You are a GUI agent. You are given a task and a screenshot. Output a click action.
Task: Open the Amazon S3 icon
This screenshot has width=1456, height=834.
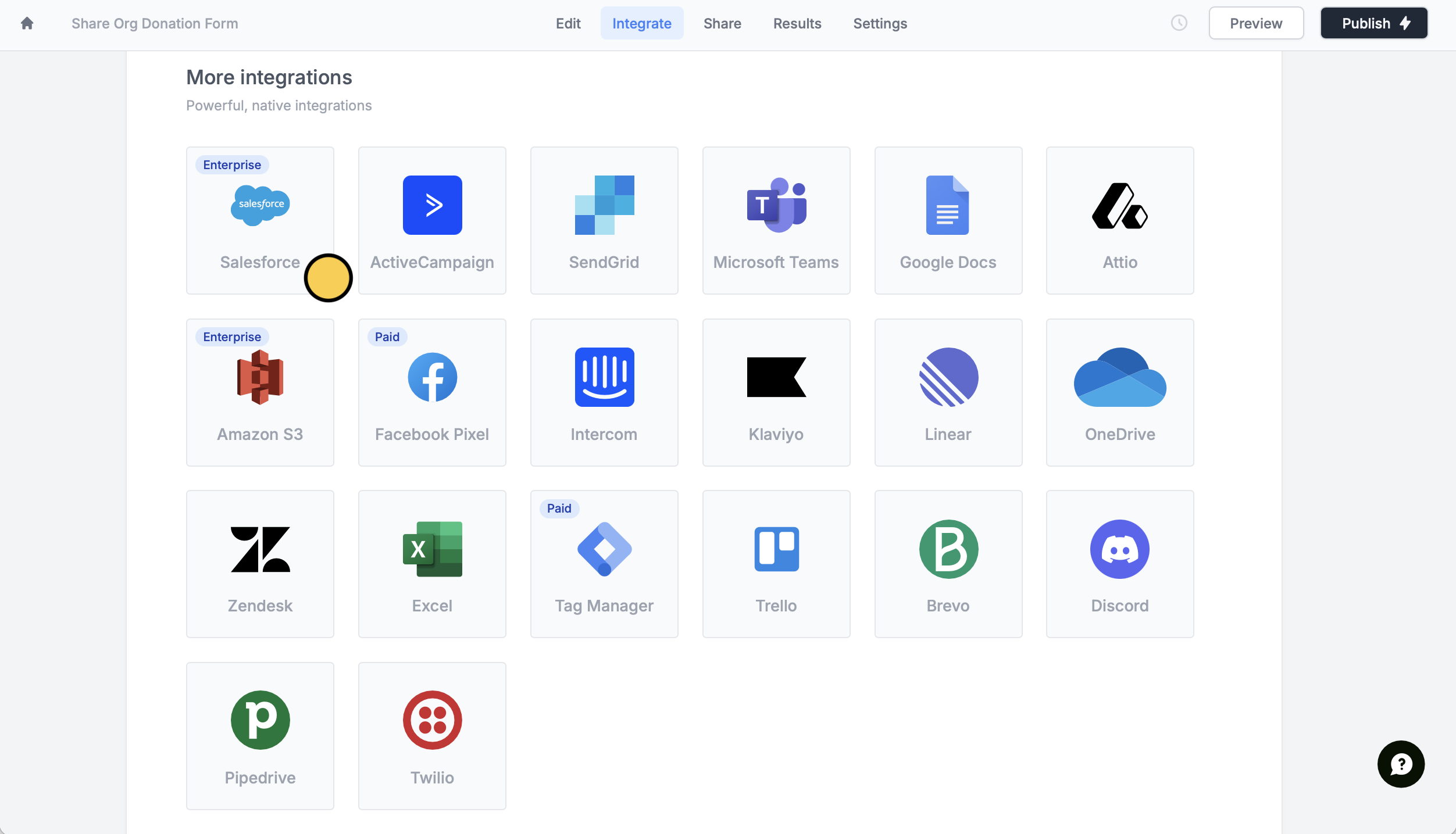pyautogui.click(x=260, y=377)
